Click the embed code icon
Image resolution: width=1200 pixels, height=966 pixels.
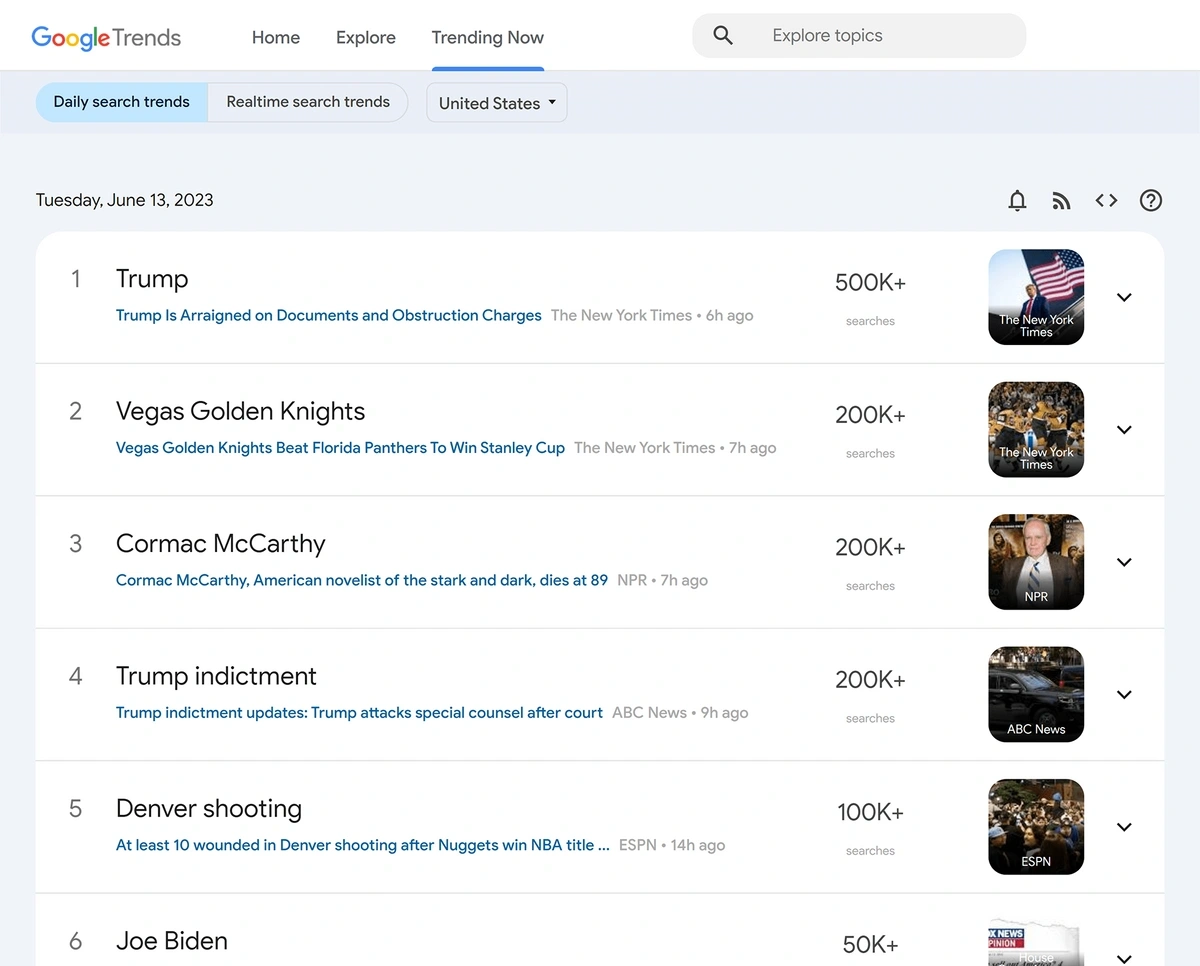1106,201
